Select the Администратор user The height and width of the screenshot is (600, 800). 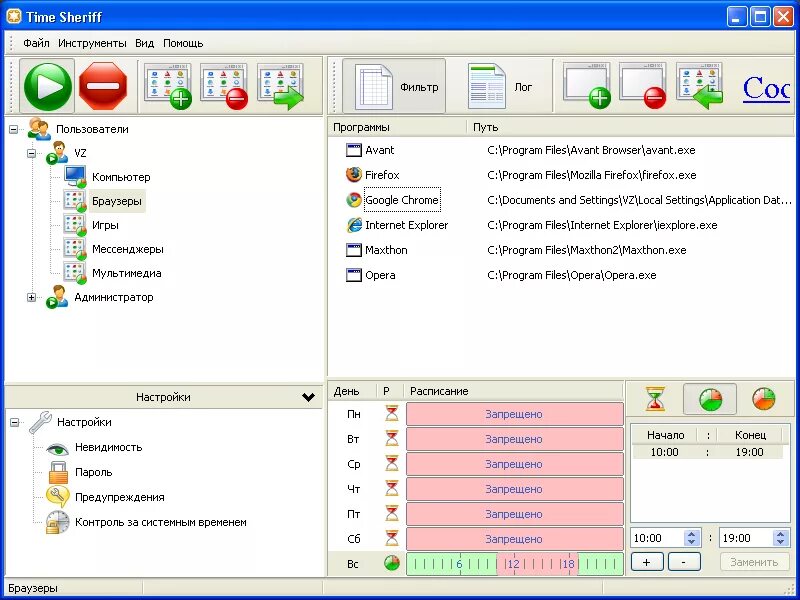tap(113, 297)
